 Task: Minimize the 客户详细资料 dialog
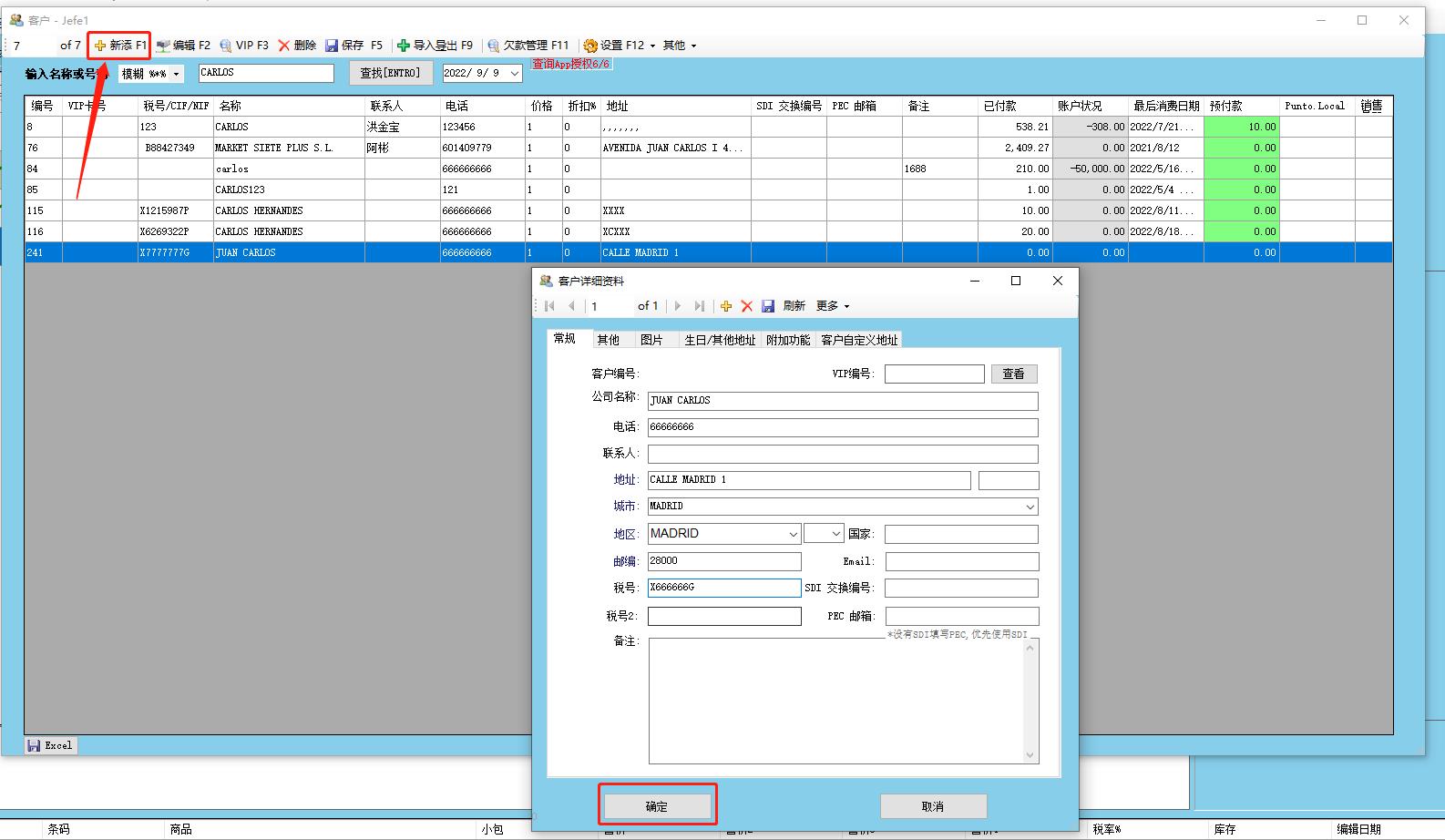click(x=974, y=281)
